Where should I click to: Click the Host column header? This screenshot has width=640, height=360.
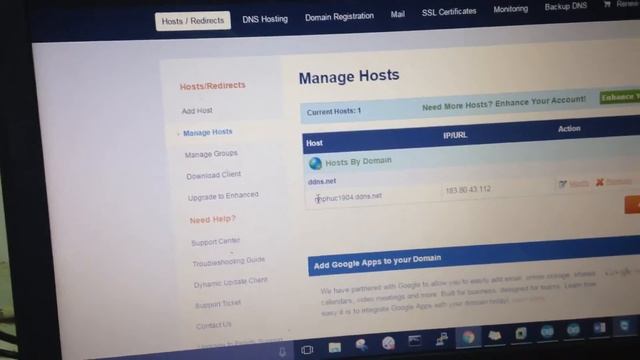tap(314, 143)
